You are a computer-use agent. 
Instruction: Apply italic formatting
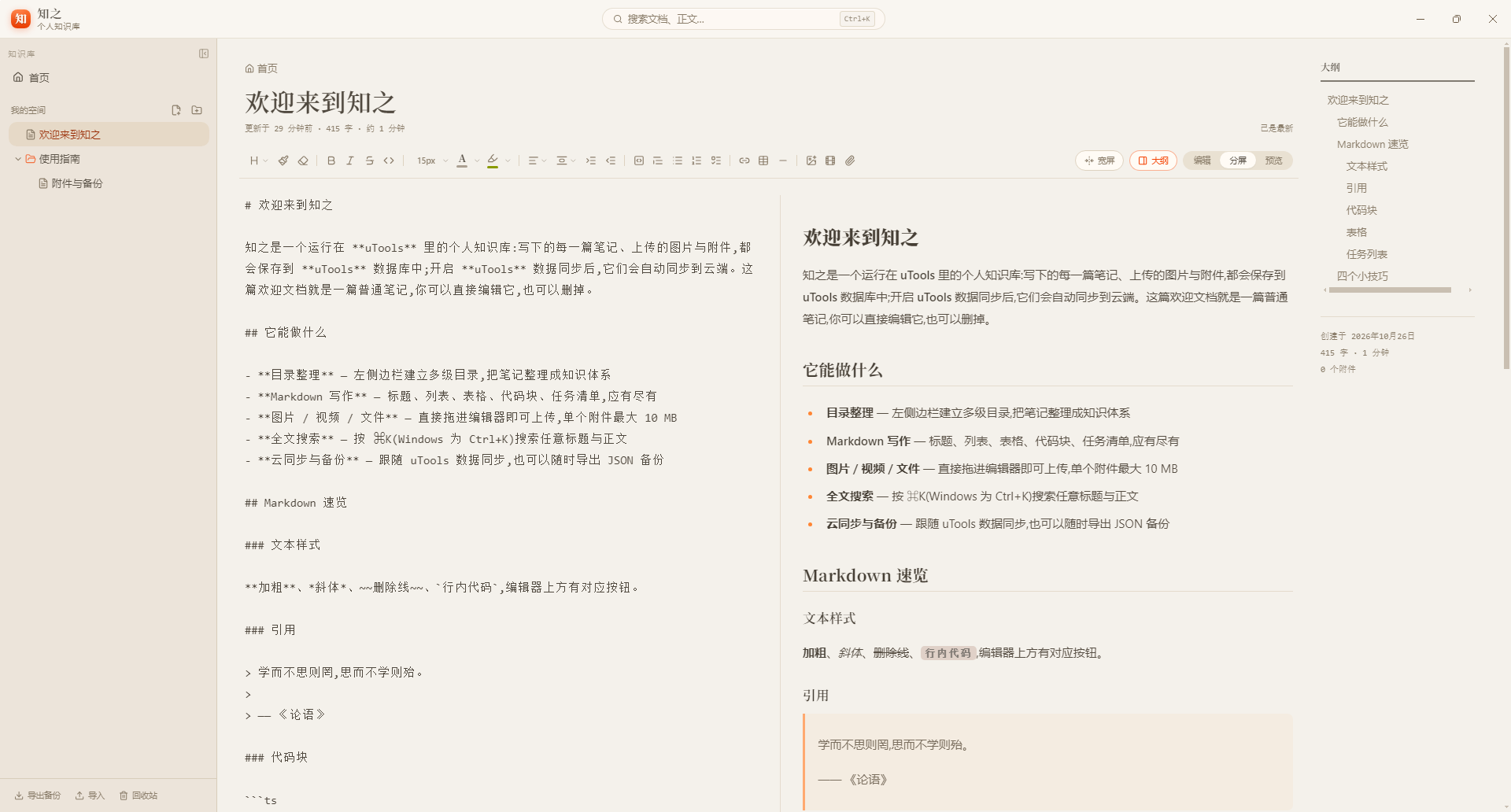tap(350, 161)
